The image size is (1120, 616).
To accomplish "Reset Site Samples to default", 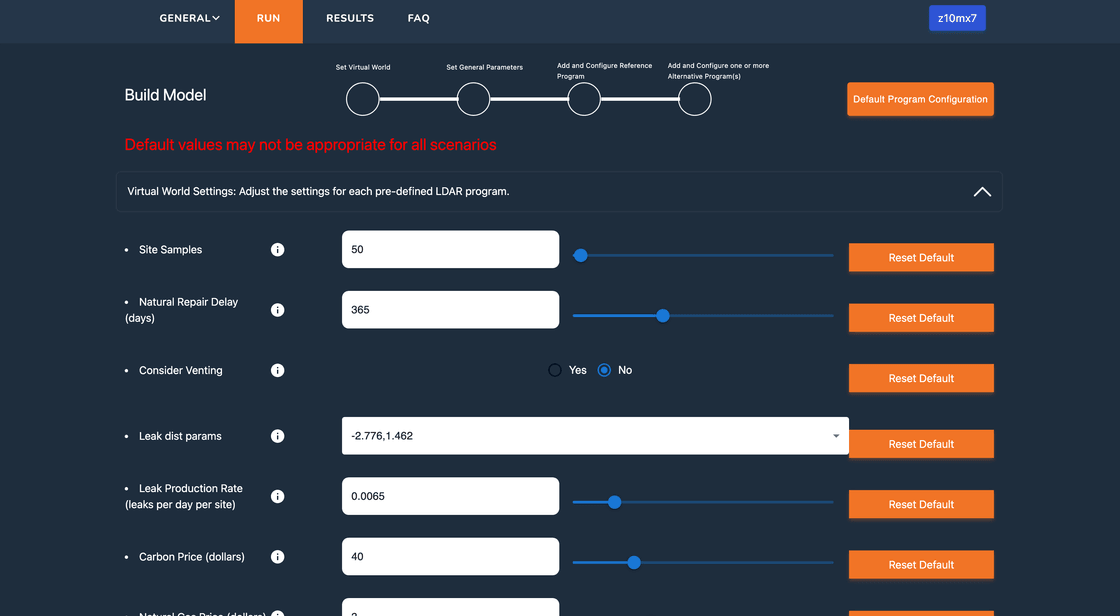I will [x=921, y=258].
